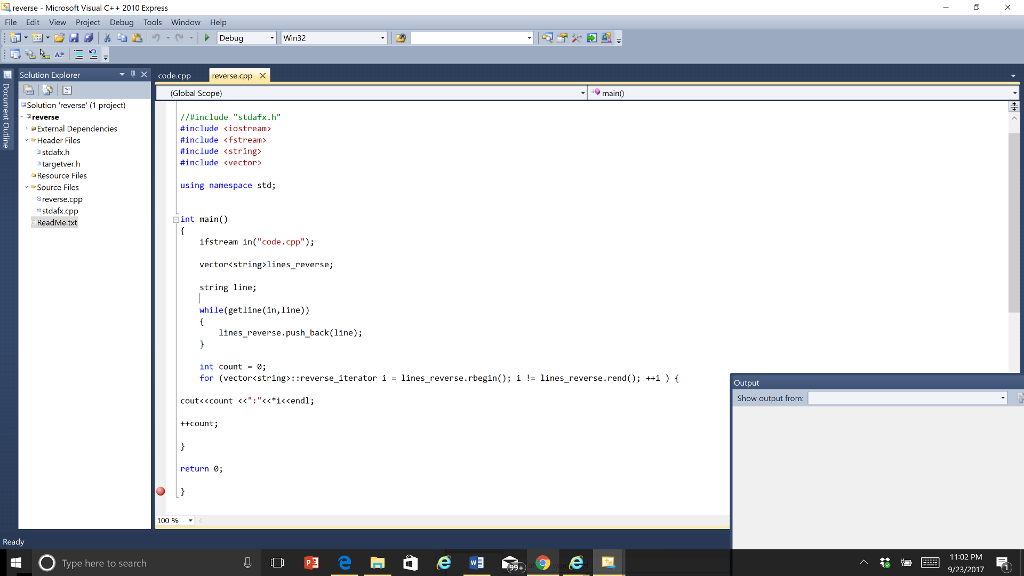
Task: Click the Display Quick Info icon
Action: point(44,54)
